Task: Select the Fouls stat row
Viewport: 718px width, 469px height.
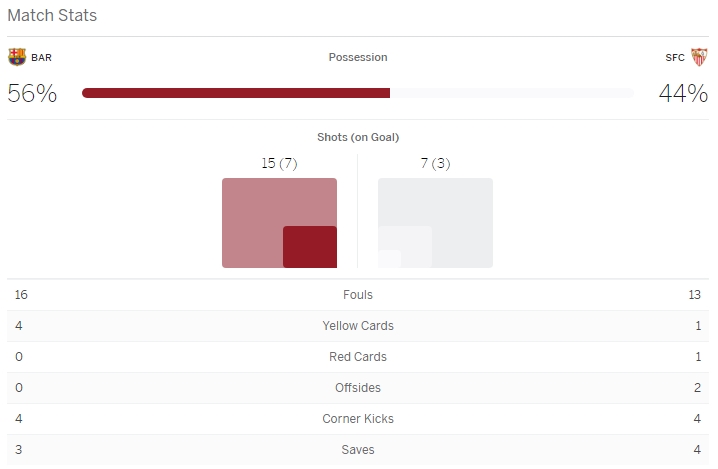Action: click(x=358, y=295)
